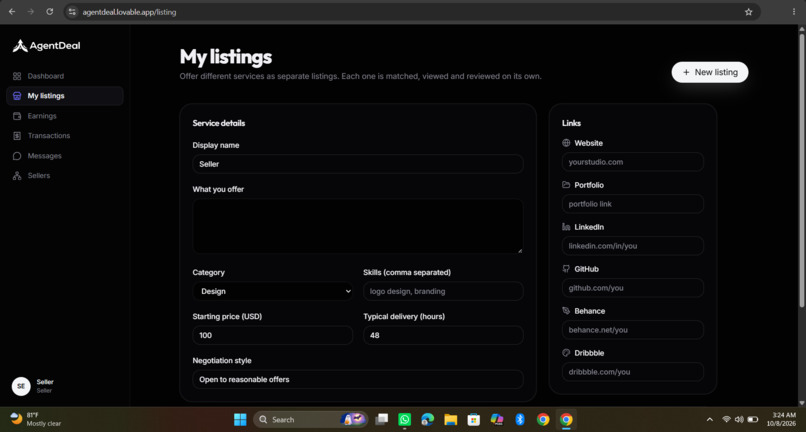The height and width of the screenshot is (432, 806).
Task: Click the Earnings wallet icon
Action: pos(17,116)
